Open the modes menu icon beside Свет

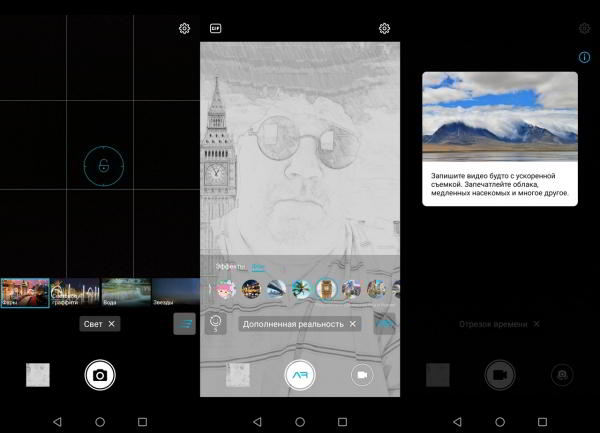click(x=184, y=324)
